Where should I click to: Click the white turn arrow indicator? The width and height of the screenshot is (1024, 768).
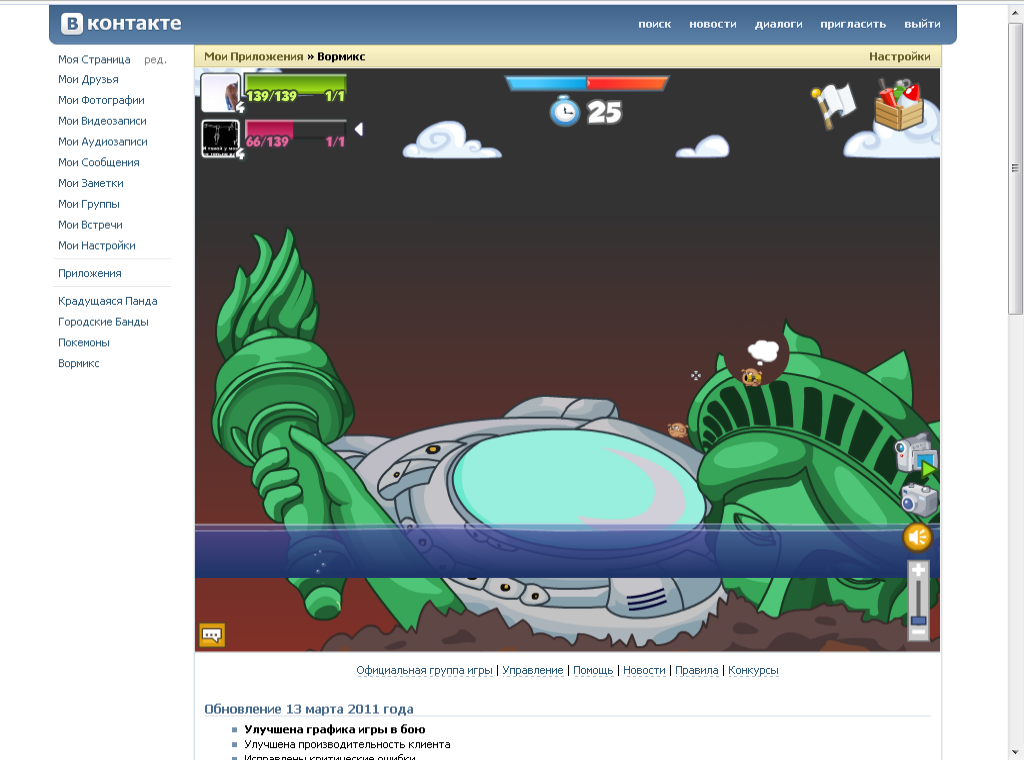tap(359, 129)
